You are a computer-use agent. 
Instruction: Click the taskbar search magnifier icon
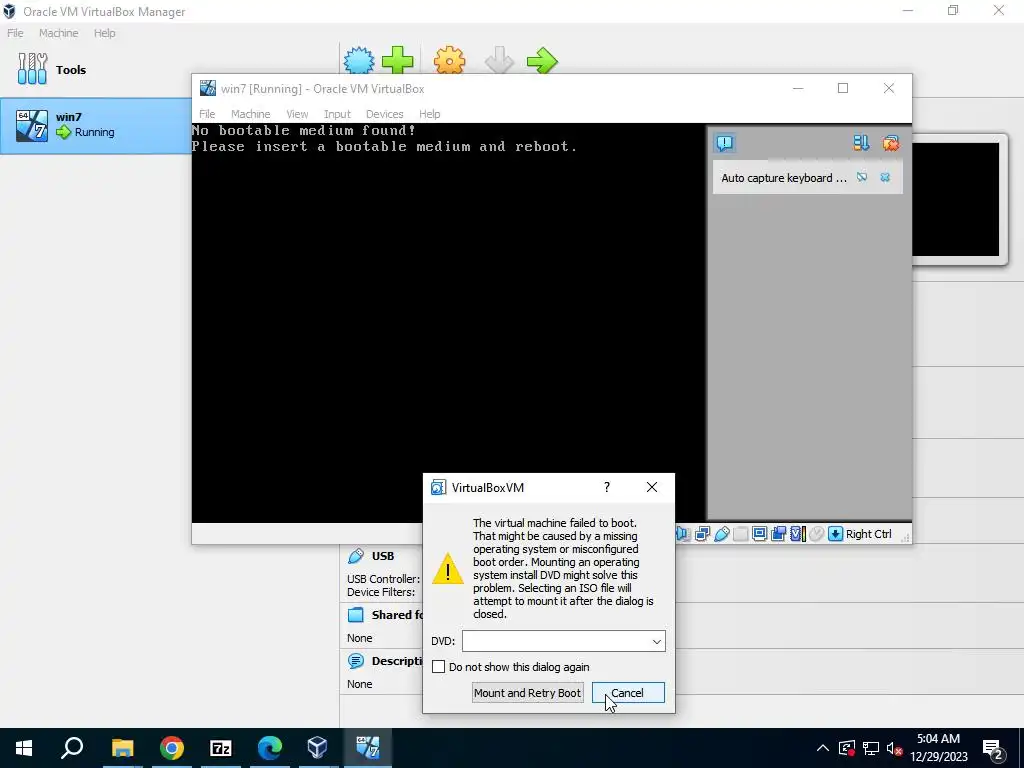(x=72, y=748)
